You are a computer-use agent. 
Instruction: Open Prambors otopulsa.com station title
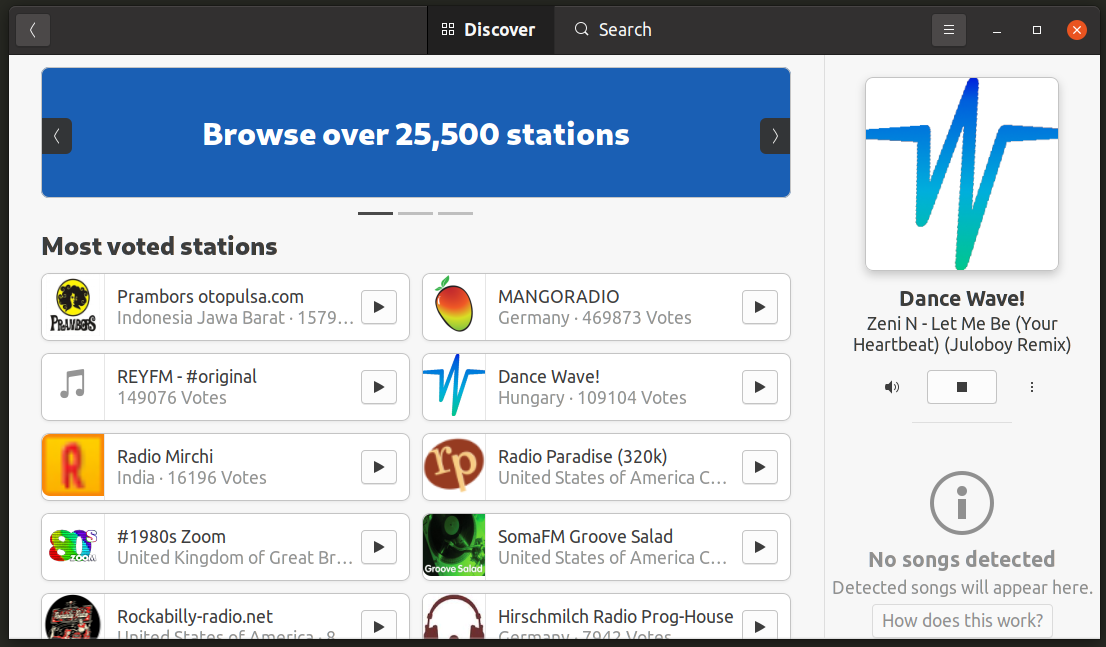[210, 297]
